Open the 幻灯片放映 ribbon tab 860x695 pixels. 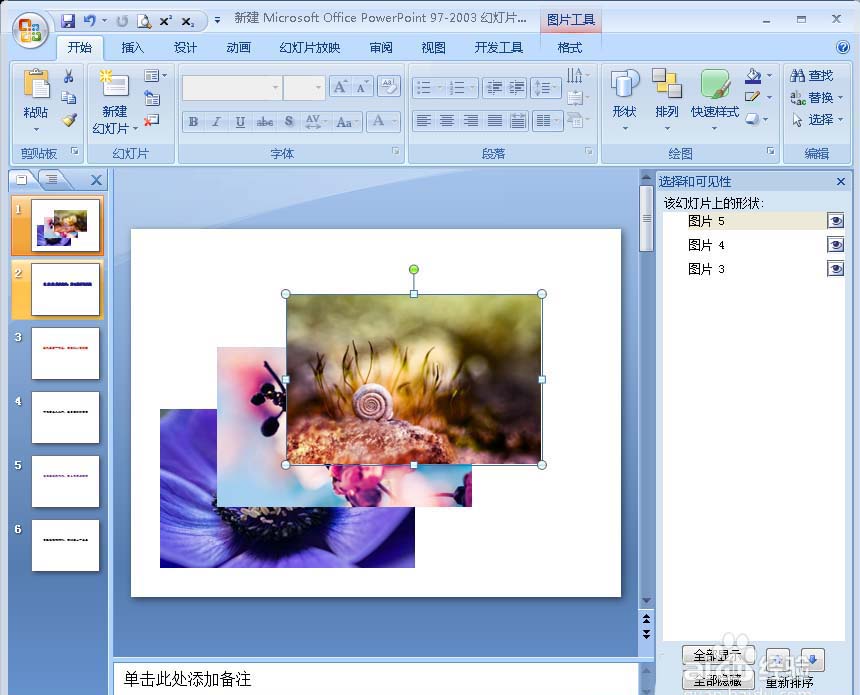click(x=310, y=48)
